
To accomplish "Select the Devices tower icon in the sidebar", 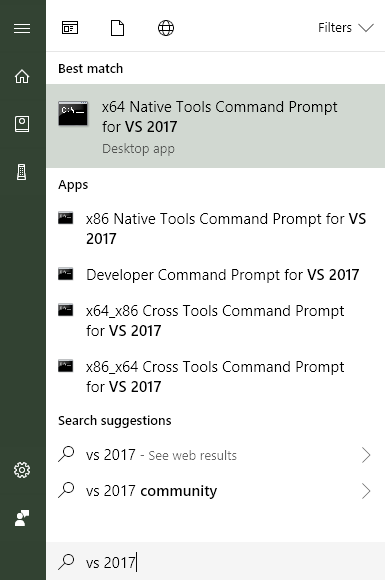I will click(x=22, y=172).
